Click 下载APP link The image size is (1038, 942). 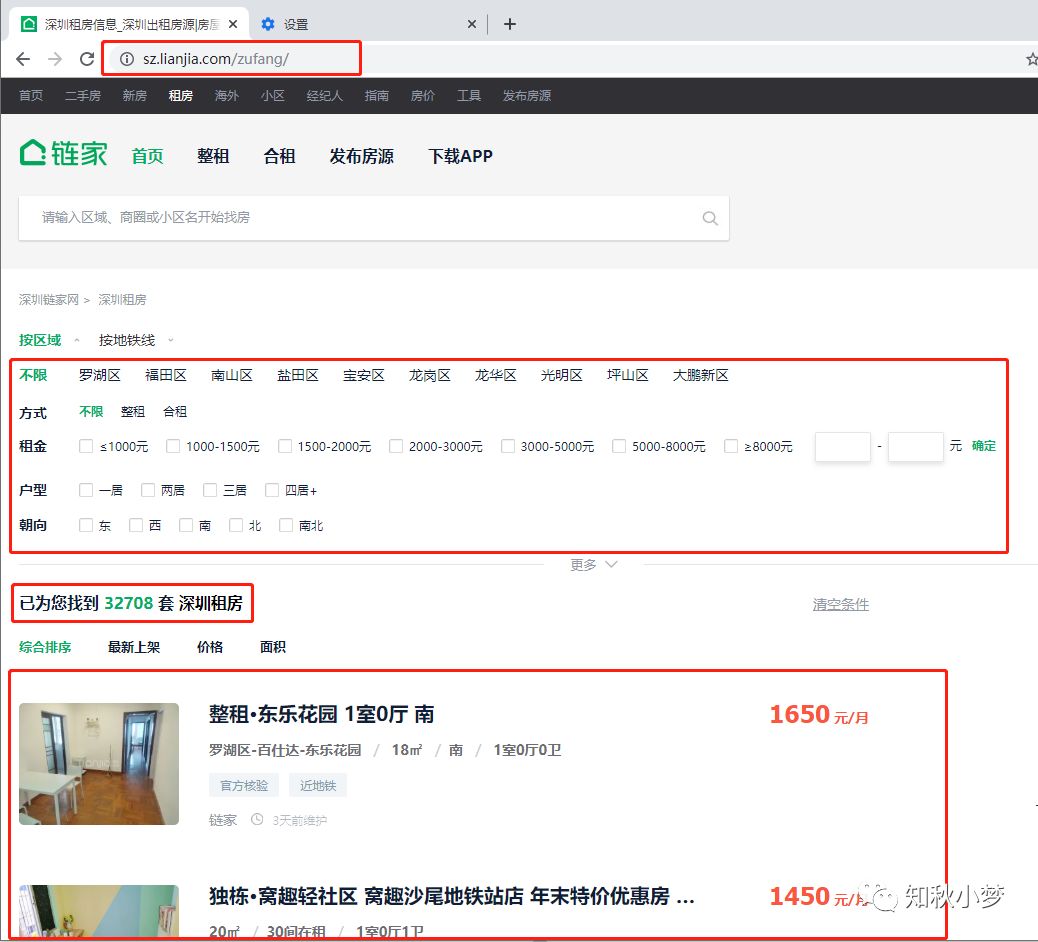(460, 156)
